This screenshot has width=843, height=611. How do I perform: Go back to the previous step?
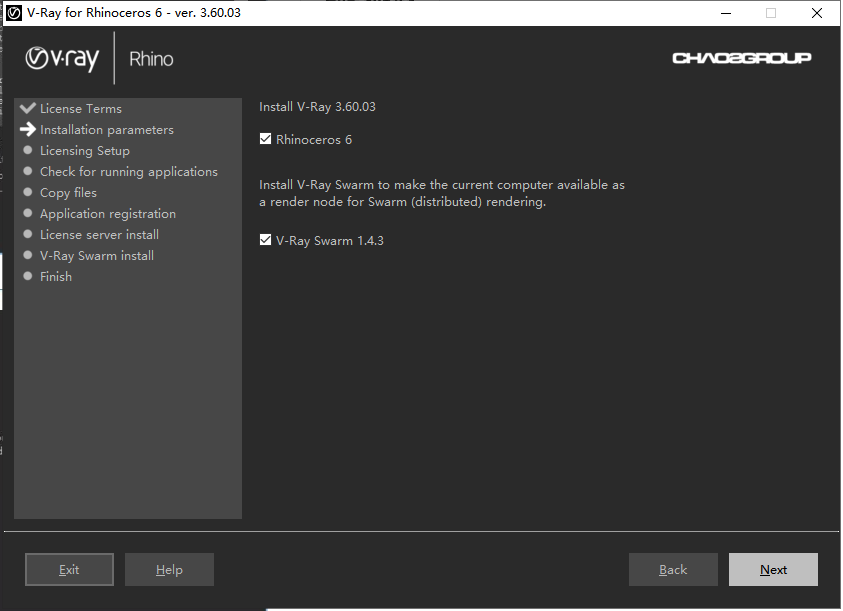(x=673, y=570)
